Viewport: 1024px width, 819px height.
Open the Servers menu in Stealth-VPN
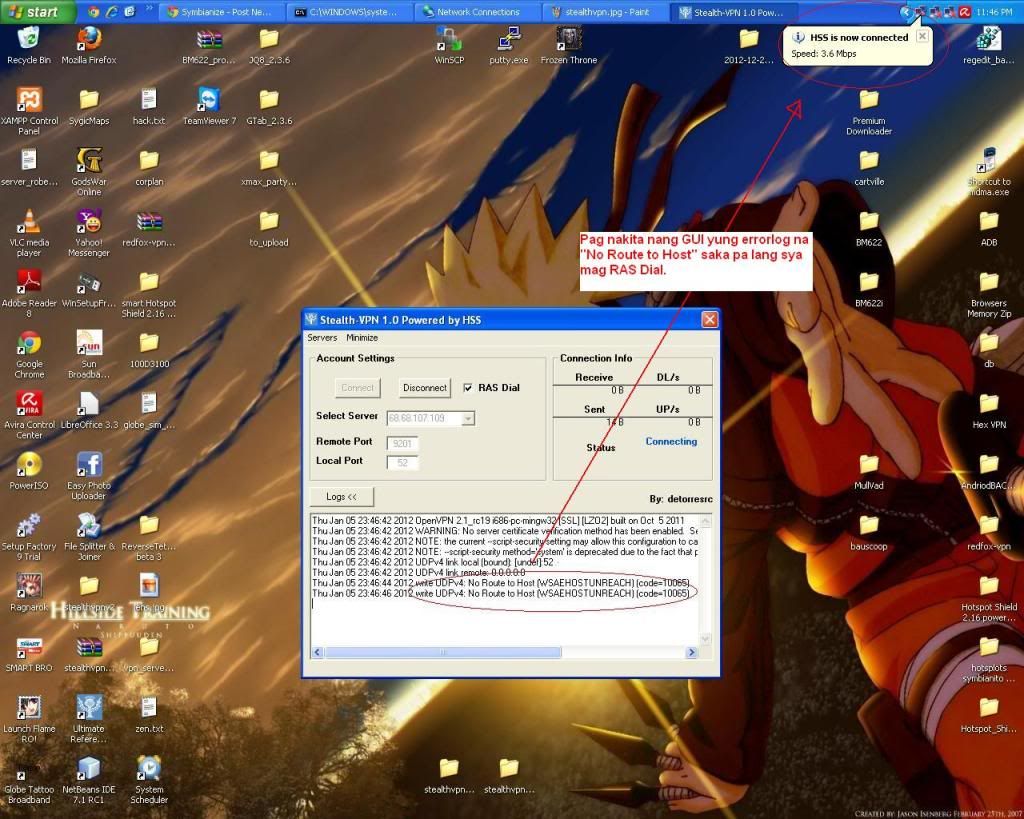pyautogui.click(x=322, y=338)
